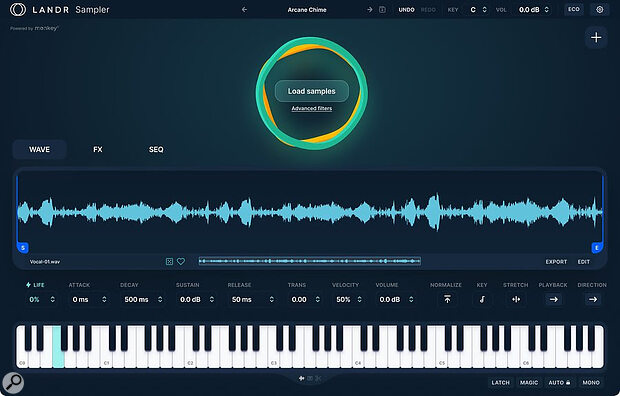Viewport: 620px width, 396px height.
Task: Click the 500 ms Decay value
Action: click(x=136, y=299)
